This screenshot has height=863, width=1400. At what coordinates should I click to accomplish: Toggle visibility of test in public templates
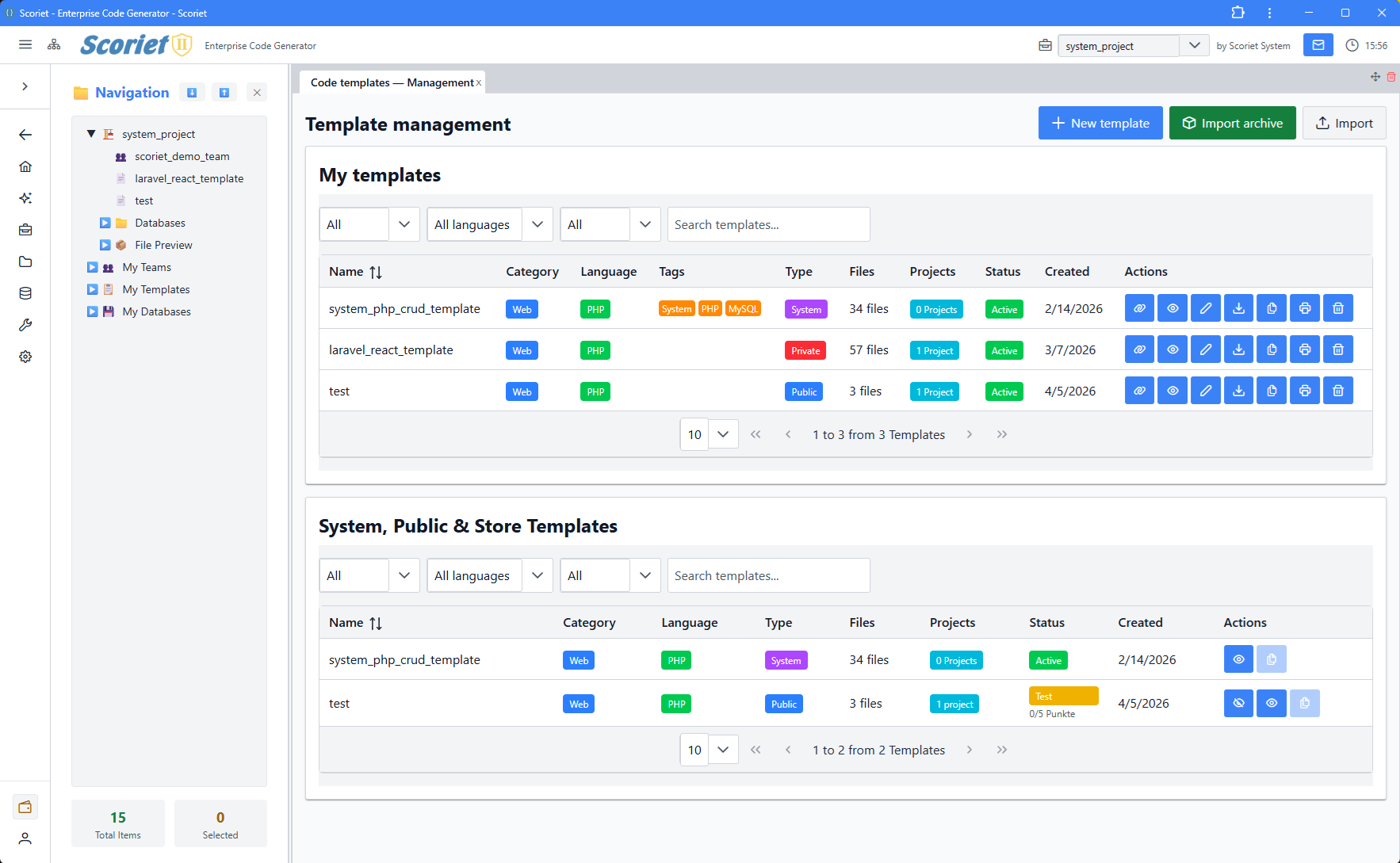click(x=1238, y=703)
